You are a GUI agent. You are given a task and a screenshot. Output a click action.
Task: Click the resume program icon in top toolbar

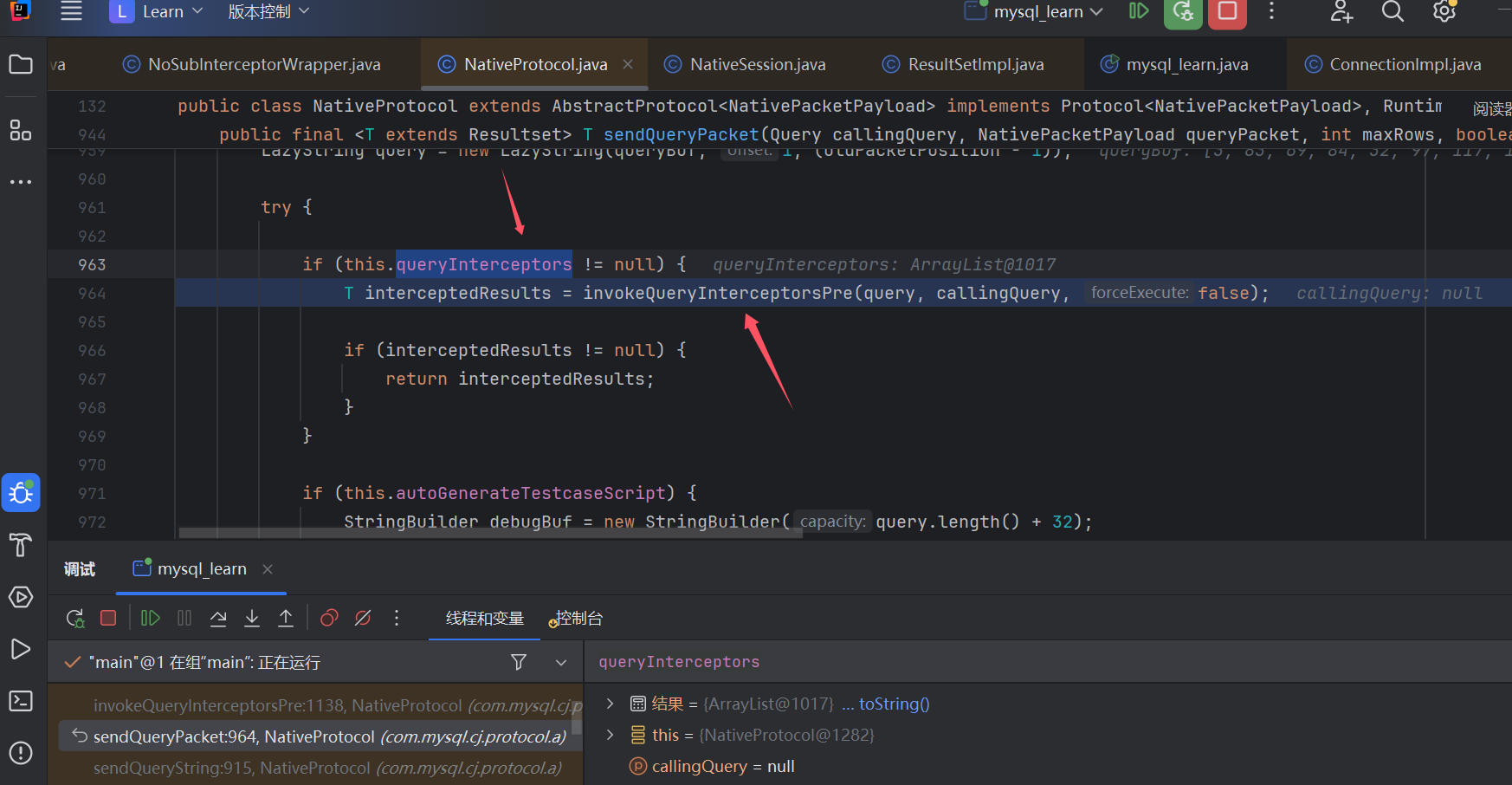1139,11
